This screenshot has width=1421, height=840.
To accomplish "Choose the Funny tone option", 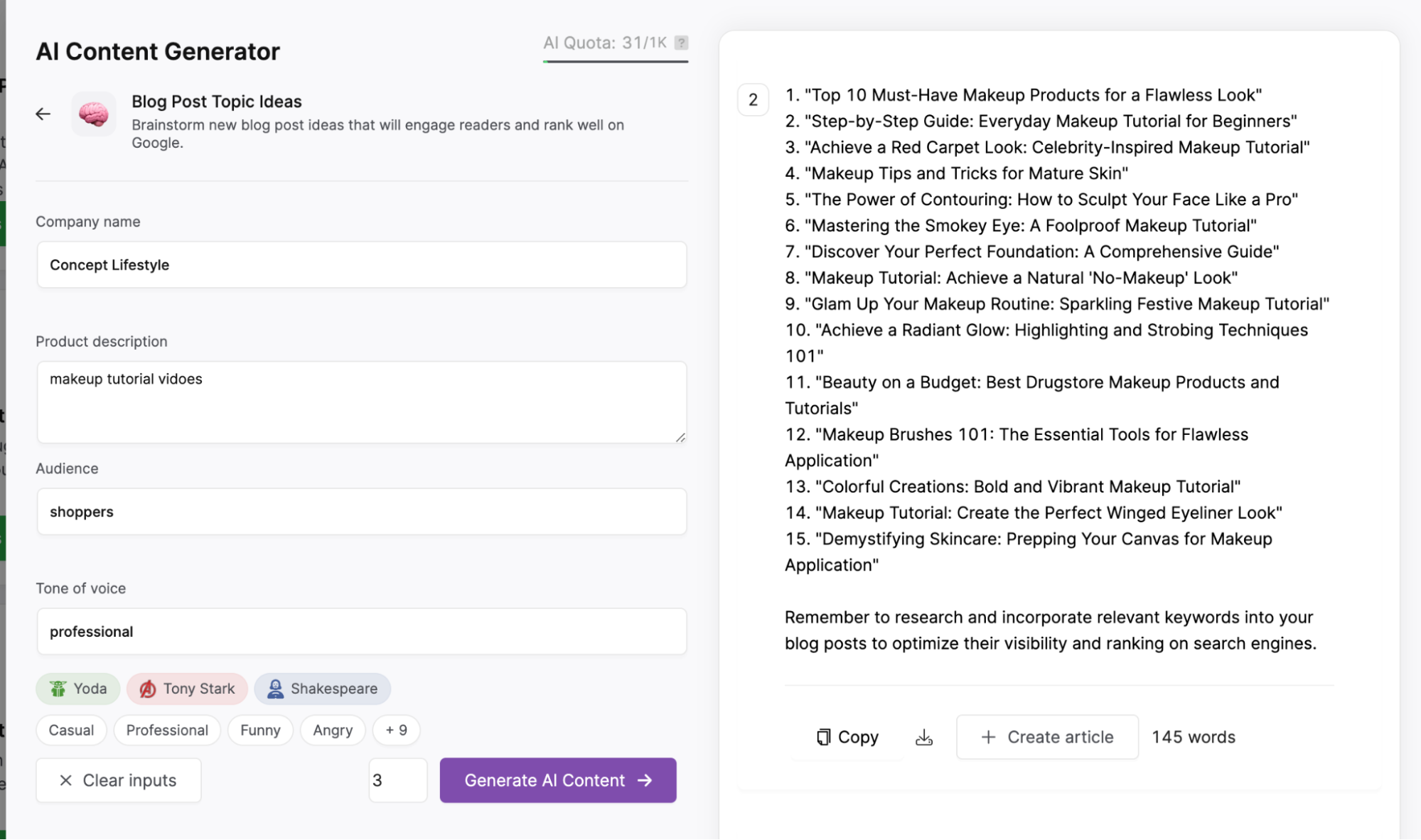I will click(260, 730).
